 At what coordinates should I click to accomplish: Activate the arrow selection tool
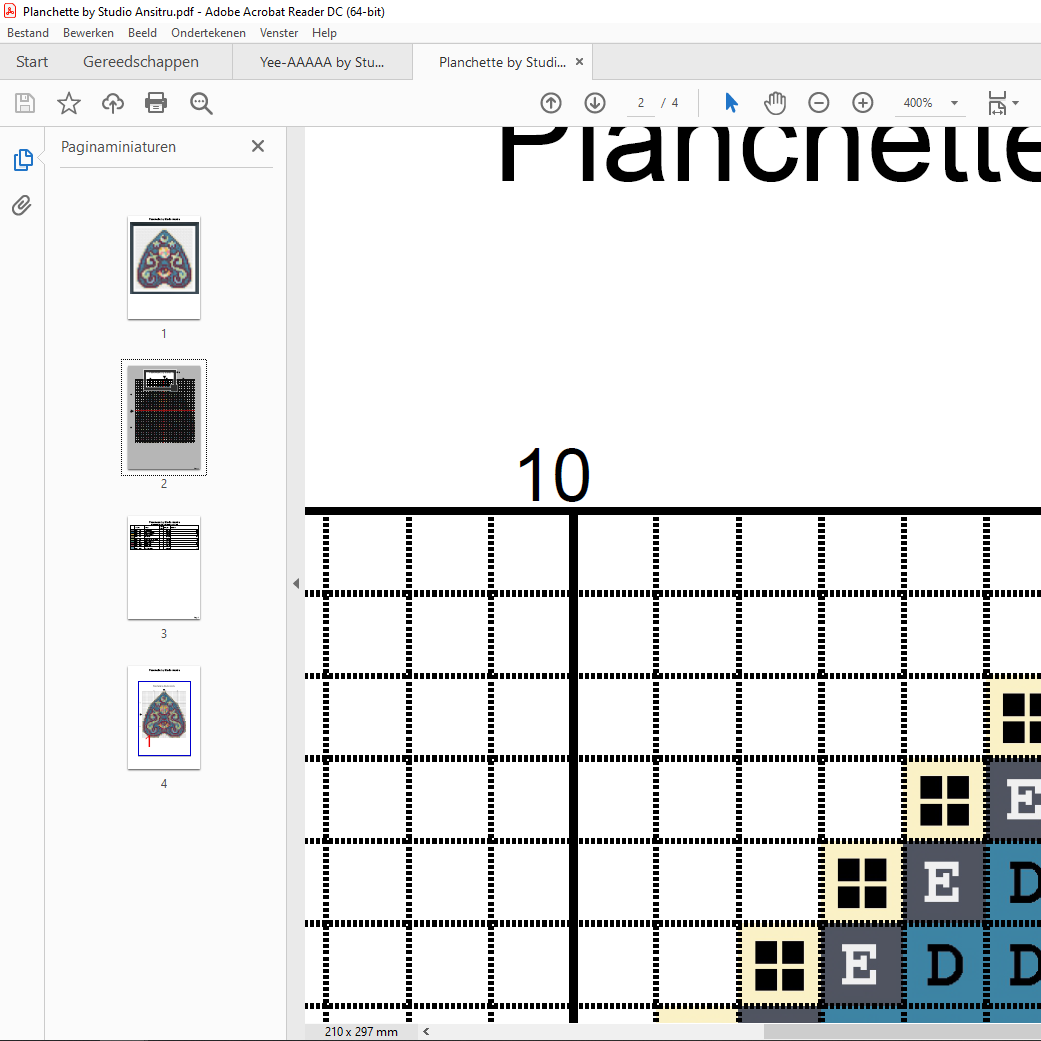tap(731, 103)
